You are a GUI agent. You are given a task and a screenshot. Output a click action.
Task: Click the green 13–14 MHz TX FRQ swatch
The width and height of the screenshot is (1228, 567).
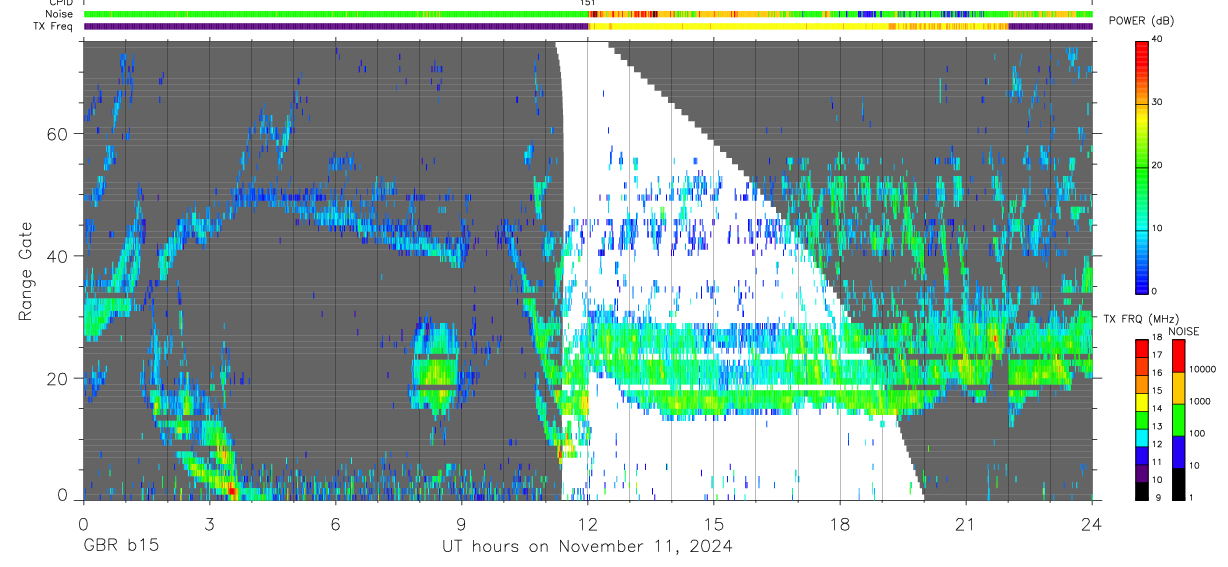pyautogui.click(x=1142, y=419)
